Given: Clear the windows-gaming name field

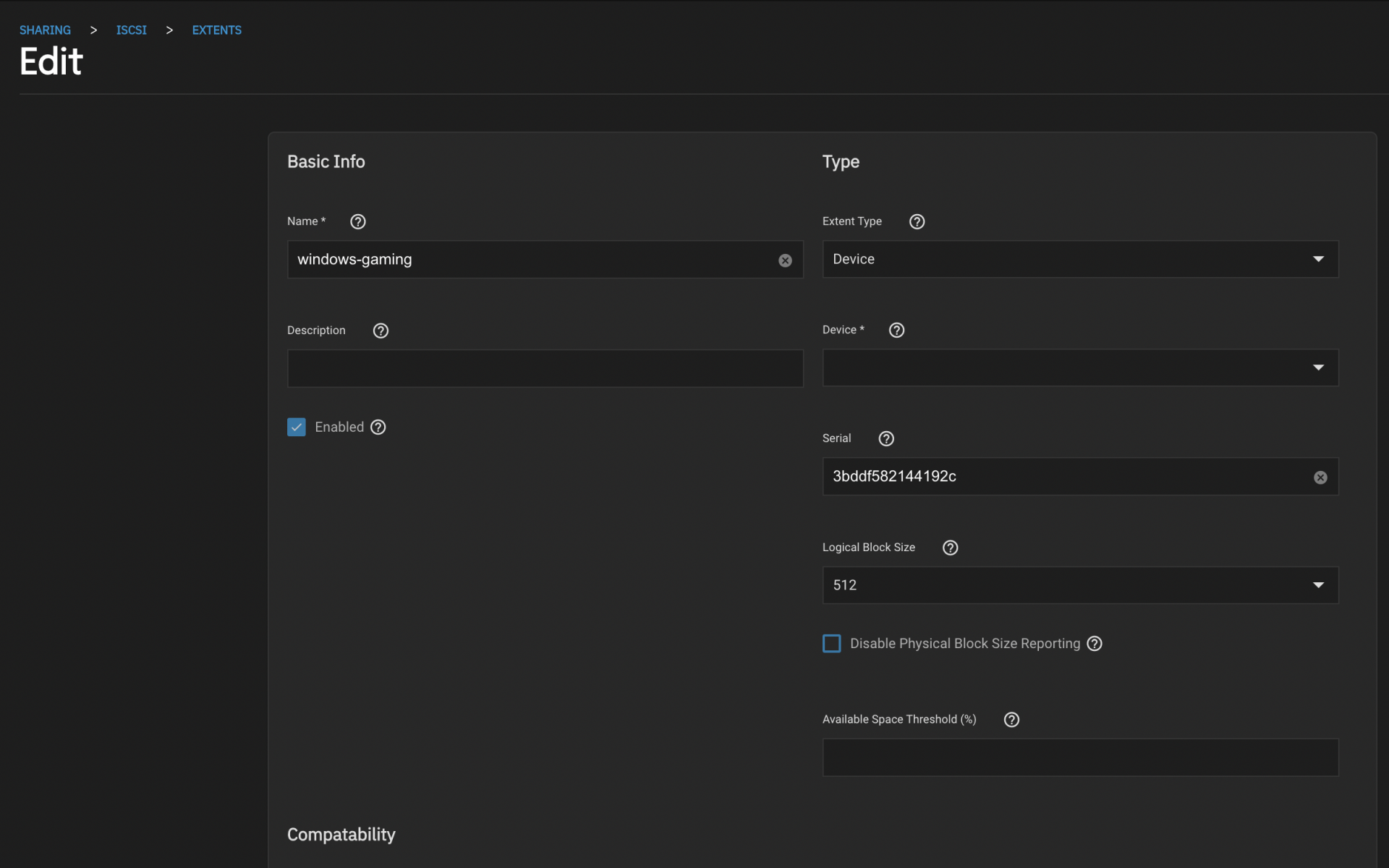Looking at the screenshot, I should (x=785, y=260).
